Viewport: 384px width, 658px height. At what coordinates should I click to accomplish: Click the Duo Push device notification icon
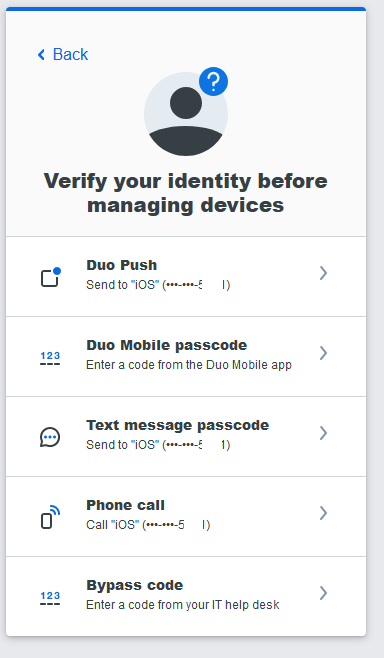click(x=51, y=277)
